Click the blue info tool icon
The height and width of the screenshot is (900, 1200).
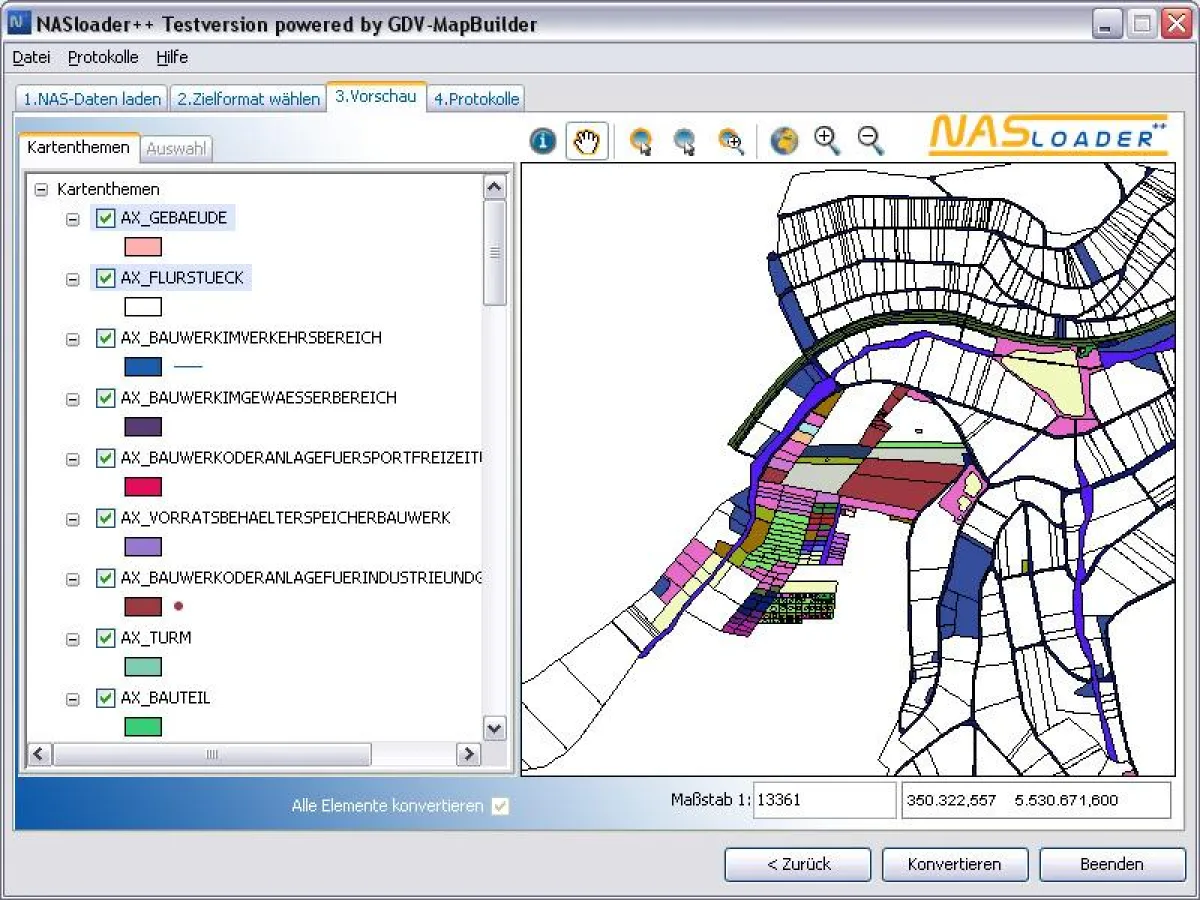(543, 142)
